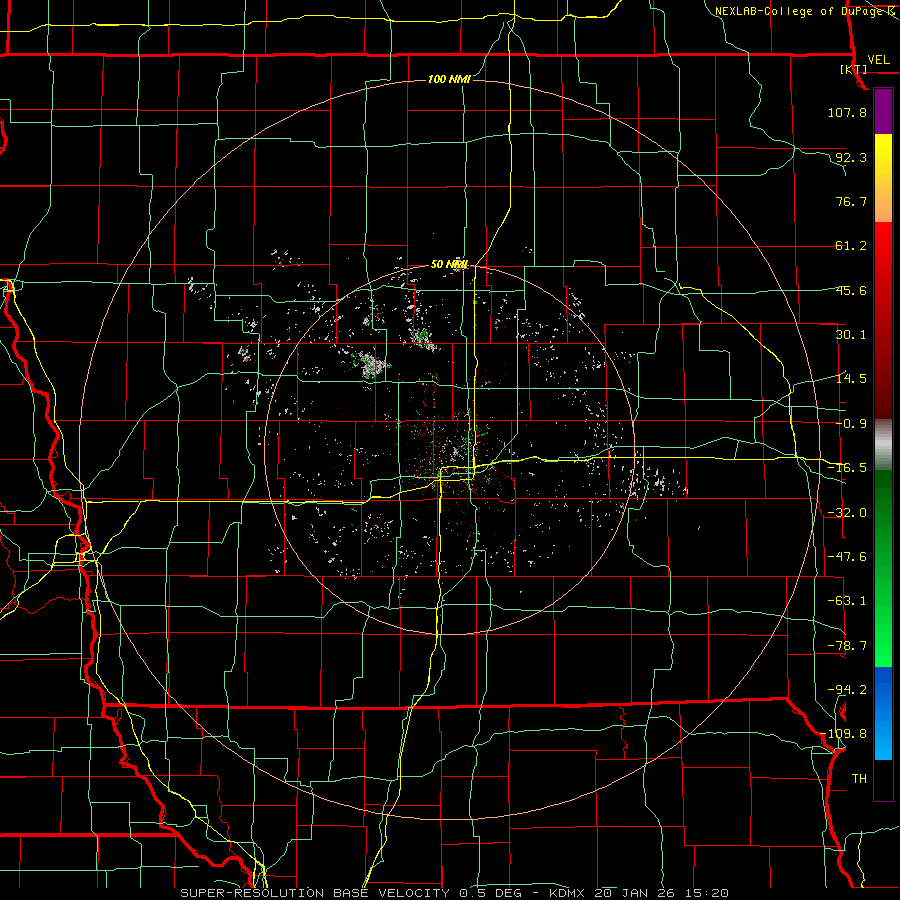Click the 107.8 velocity scale value

847,112
